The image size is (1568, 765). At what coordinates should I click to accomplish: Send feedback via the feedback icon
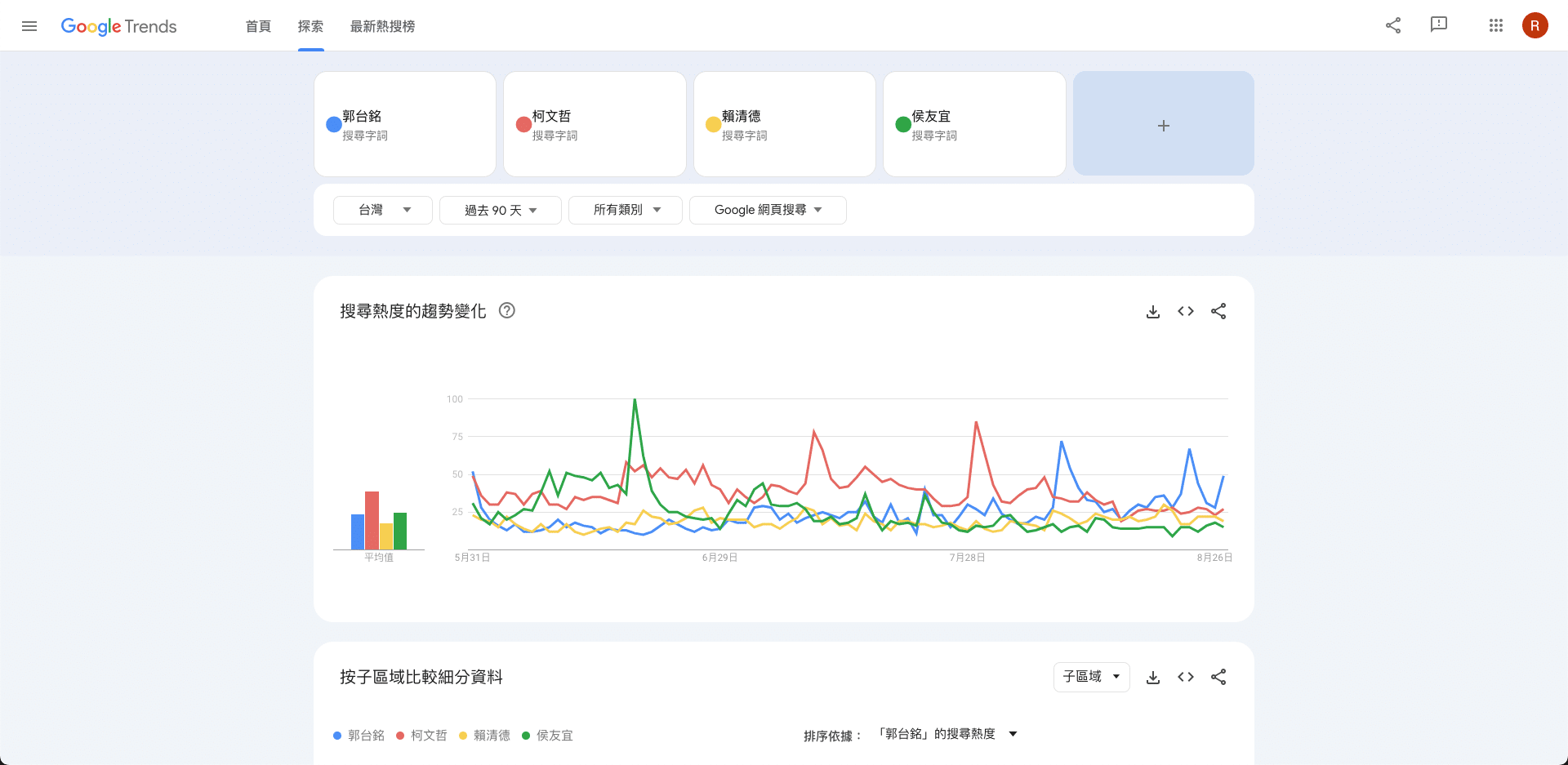tap(1438, 25)
